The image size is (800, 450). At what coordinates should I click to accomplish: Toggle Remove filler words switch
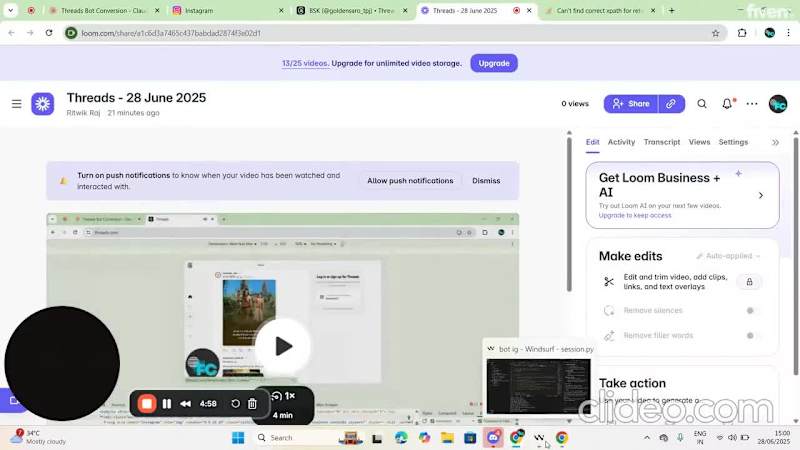752,335
